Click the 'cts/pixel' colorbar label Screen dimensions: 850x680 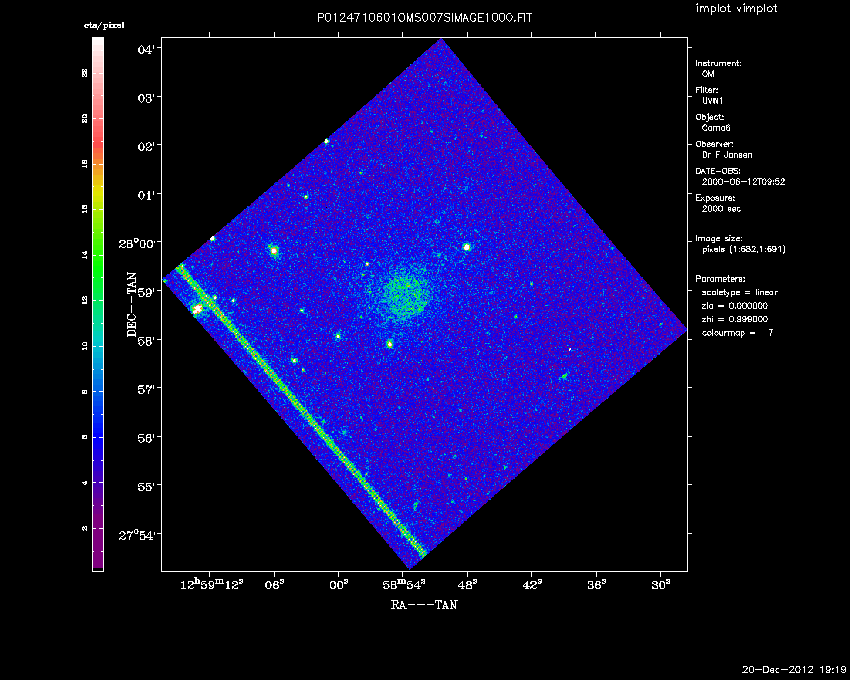click(104, 25)
